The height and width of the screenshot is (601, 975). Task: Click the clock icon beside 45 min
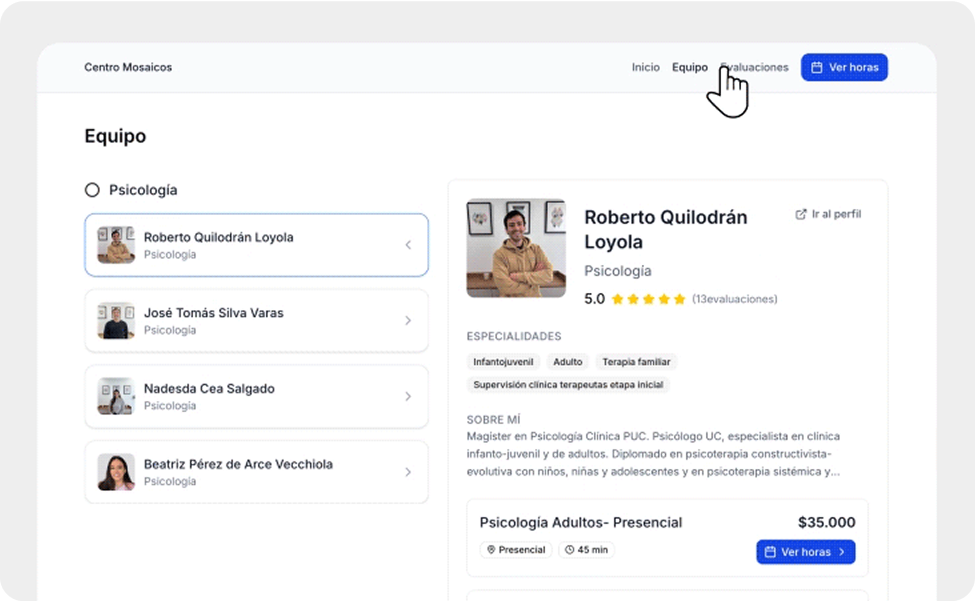point(569,550)
